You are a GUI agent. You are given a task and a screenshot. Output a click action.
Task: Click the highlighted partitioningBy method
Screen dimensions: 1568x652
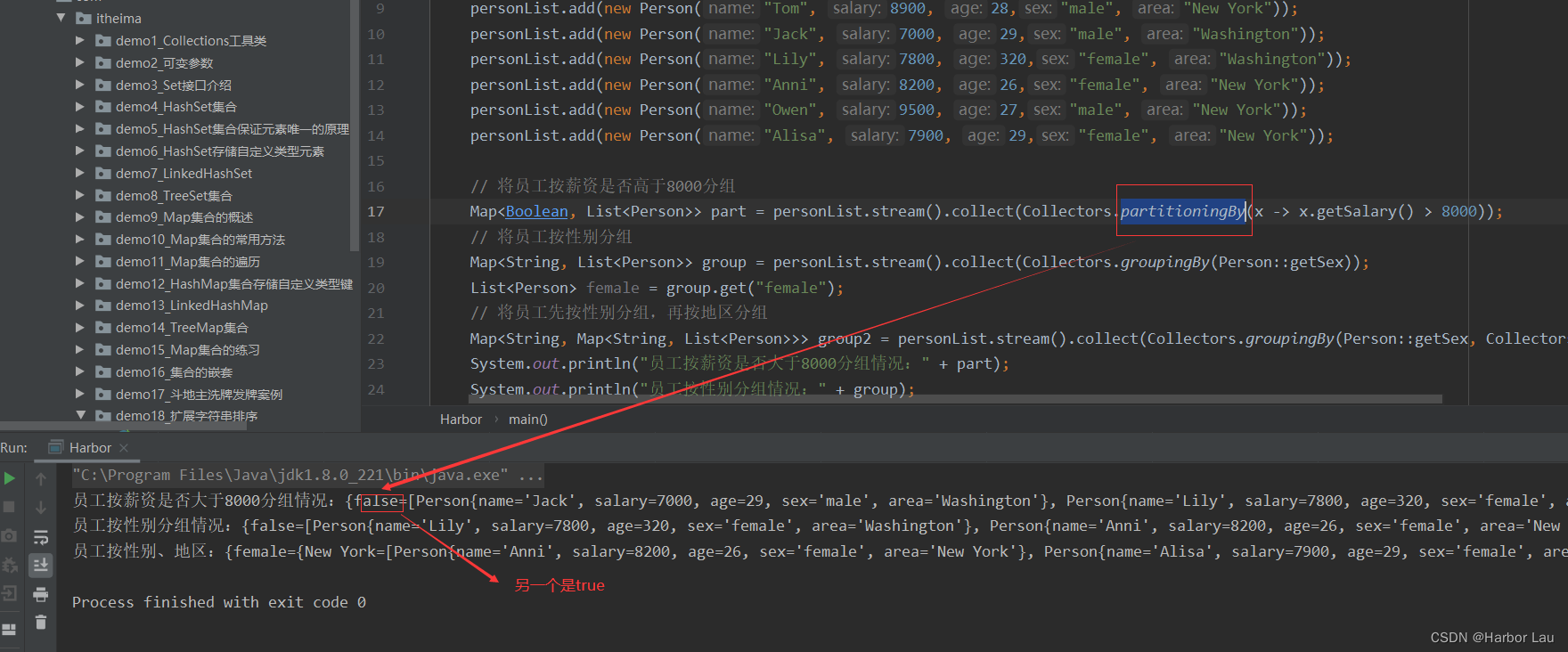pyautogui.click(x=1182, y=211)
